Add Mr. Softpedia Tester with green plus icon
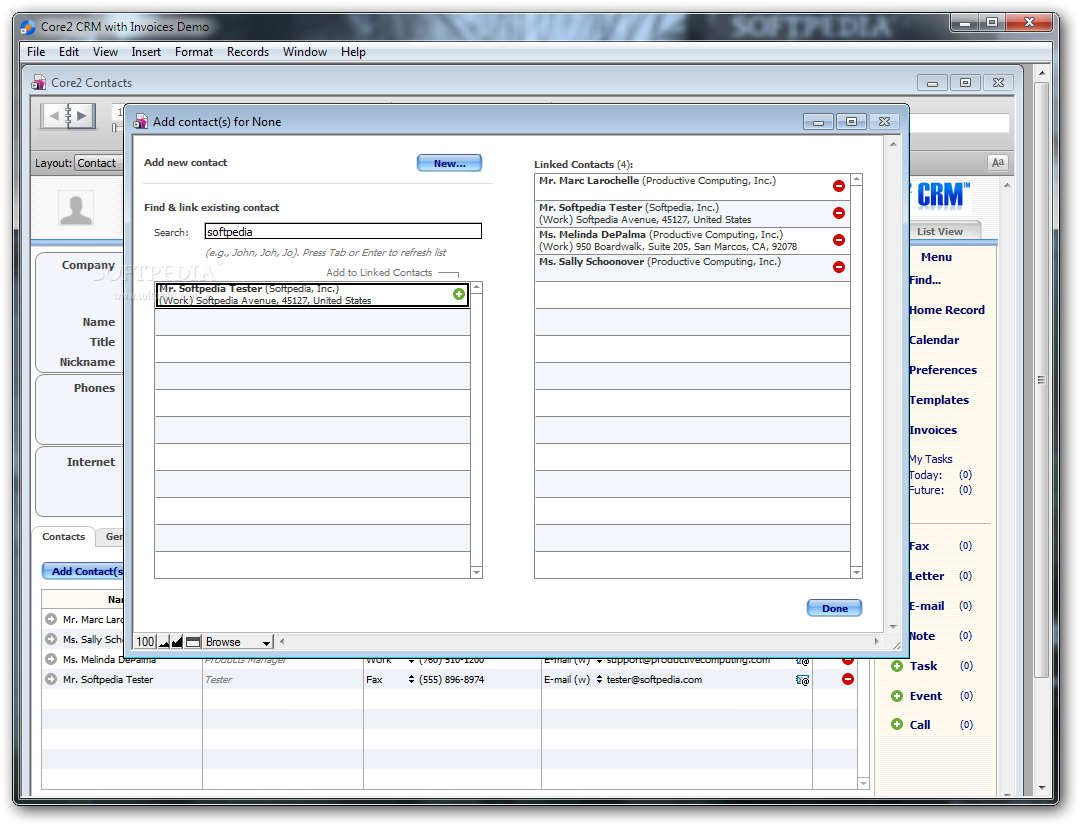 coord(459,294)
